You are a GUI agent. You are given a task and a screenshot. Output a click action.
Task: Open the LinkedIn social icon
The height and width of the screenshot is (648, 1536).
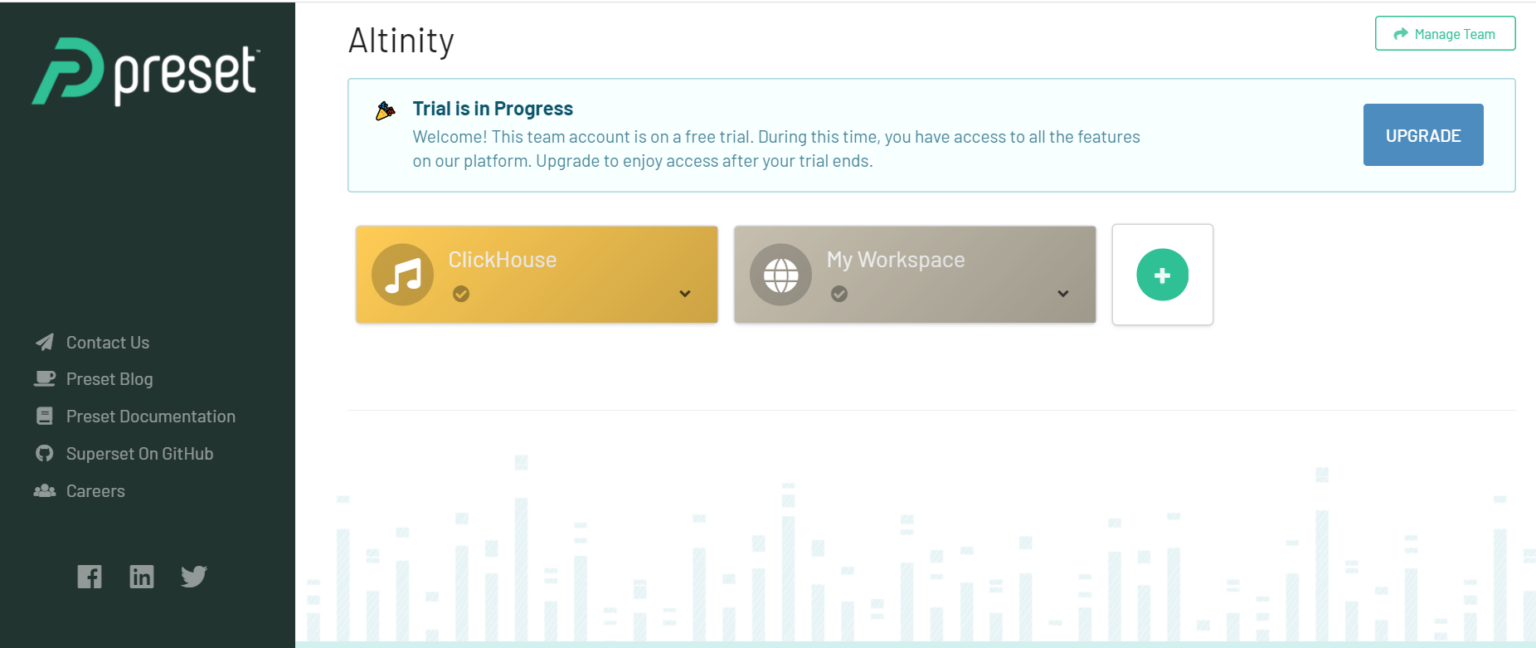point(142,576)
